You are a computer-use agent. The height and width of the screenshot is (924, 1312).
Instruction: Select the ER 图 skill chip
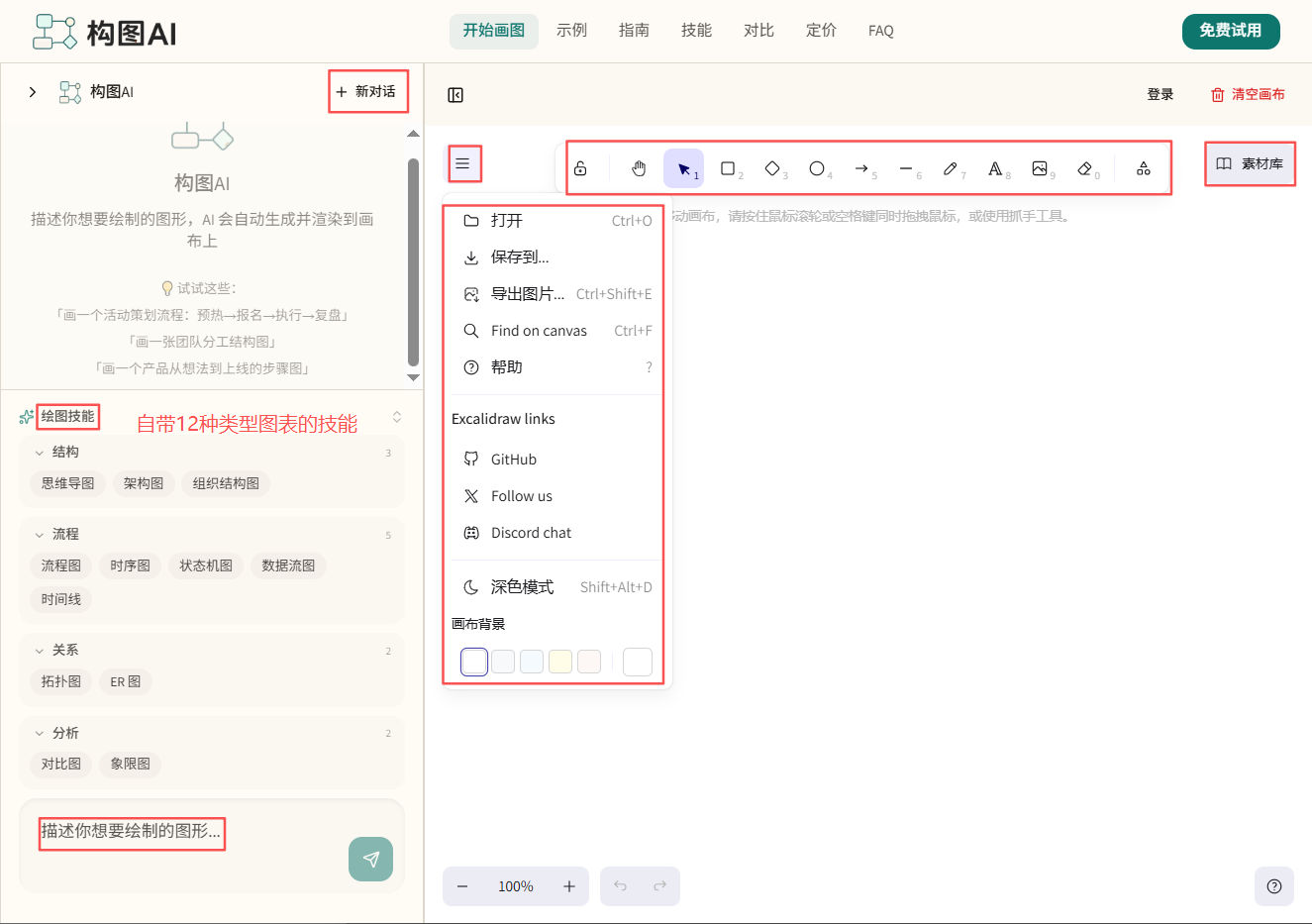pyautogui.click(x=125, y=681)
